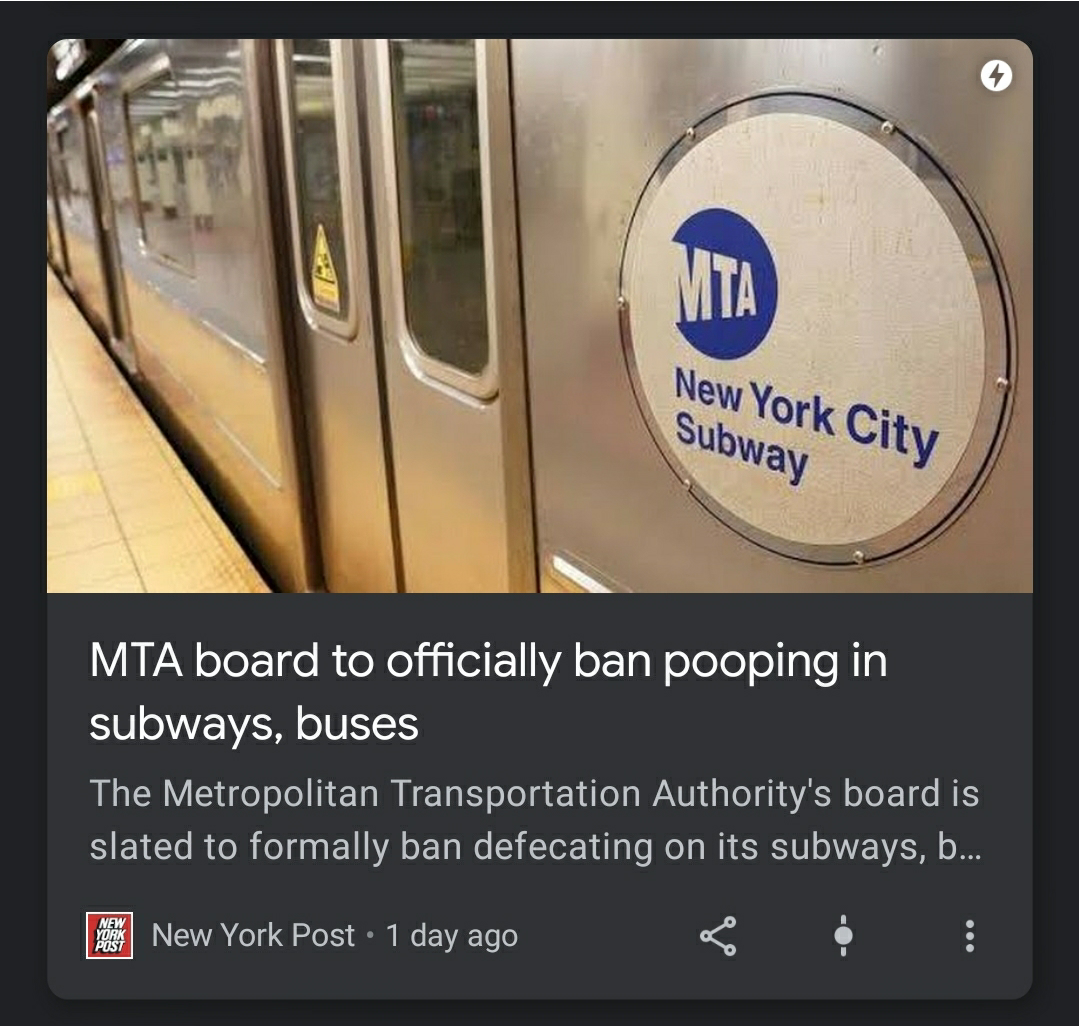1079x1026 pixels.
Task: Open the subway train article image
Action: tap(540, 316)
